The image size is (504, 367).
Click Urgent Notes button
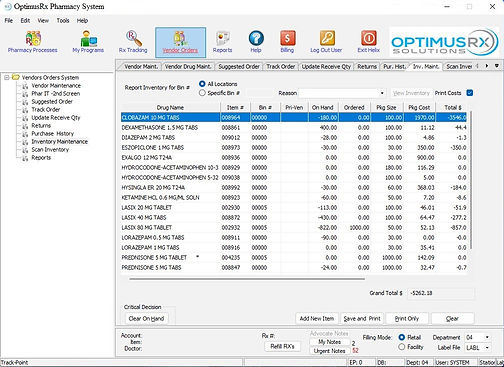tap(329, 351)
